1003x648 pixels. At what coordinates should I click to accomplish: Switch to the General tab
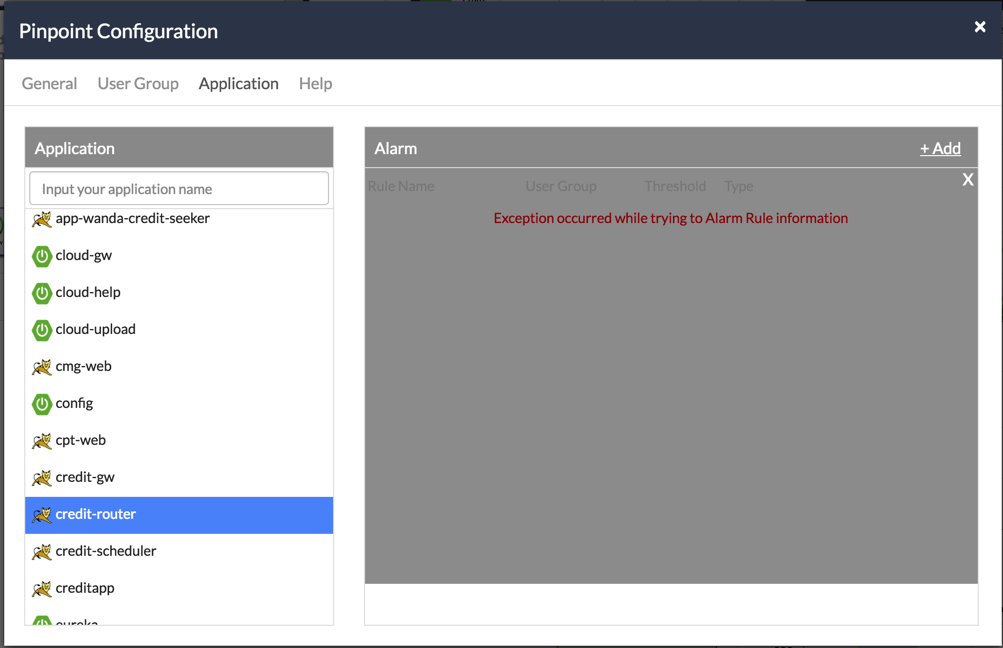49,84
